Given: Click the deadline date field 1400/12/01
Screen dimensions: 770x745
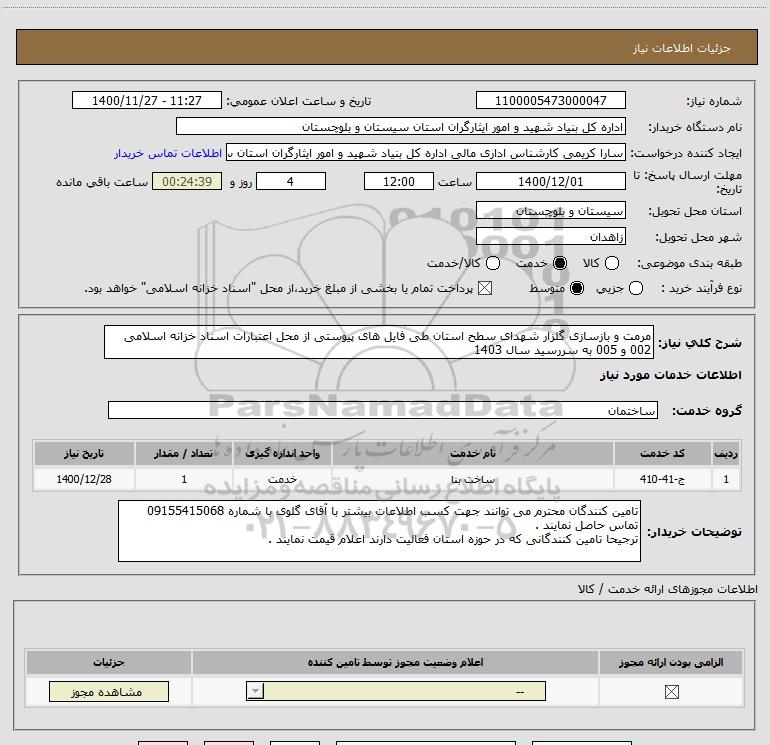Looking at the screenshot, I should pyautogui.click(x=550, y=181).
